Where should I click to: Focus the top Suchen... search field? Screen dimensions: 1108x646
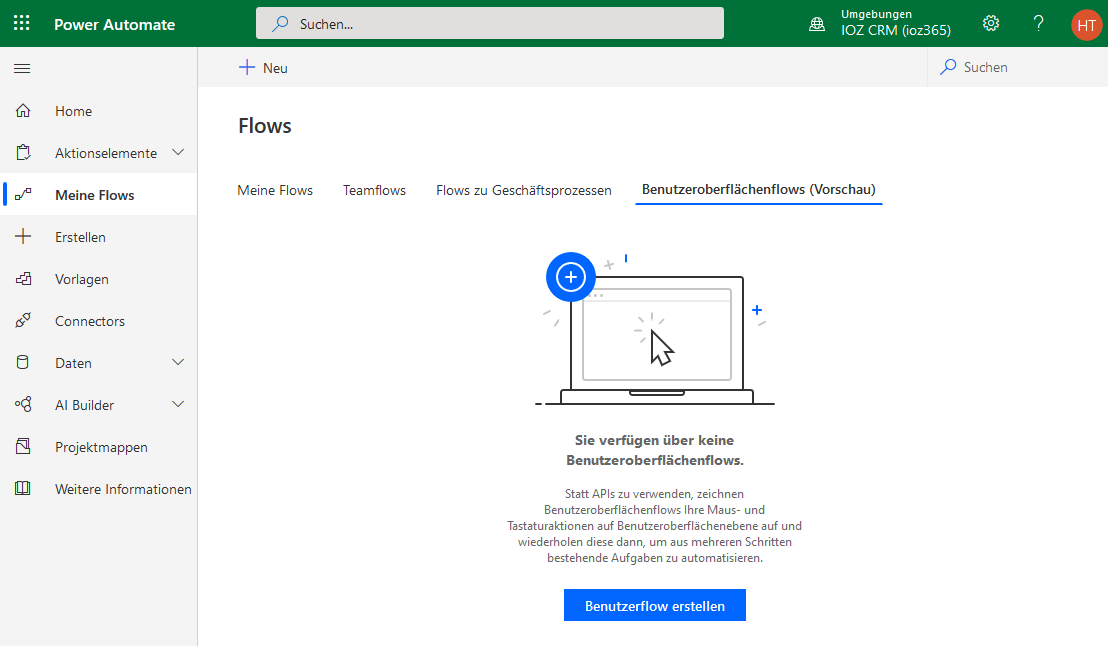(490, 23)
